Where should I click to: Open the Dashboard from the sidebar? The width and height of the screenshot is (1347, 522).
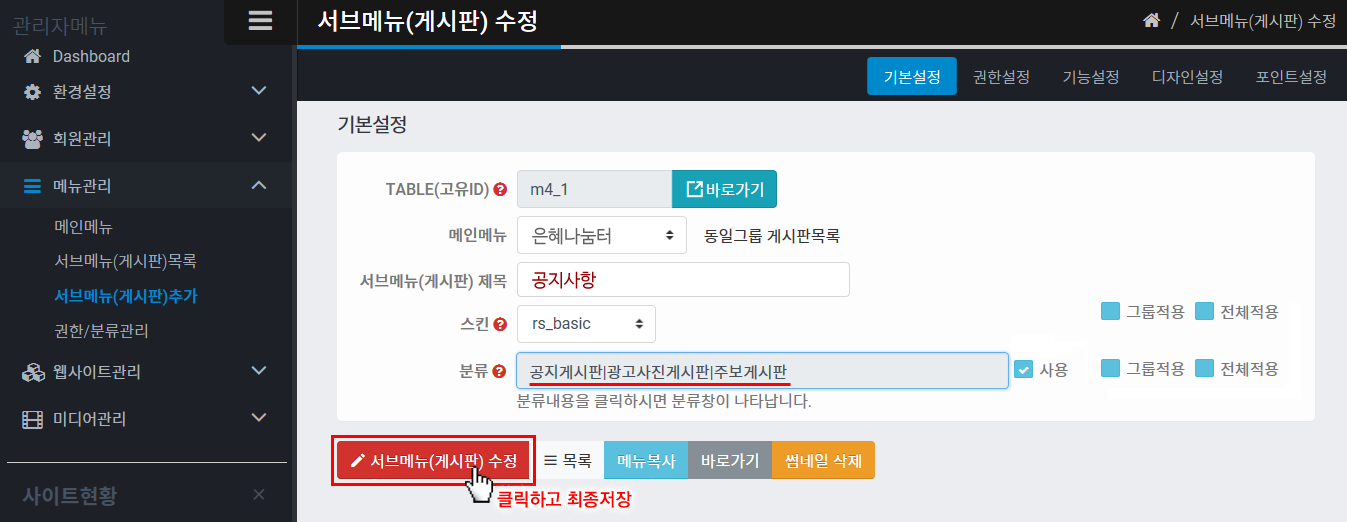(91, 57)
